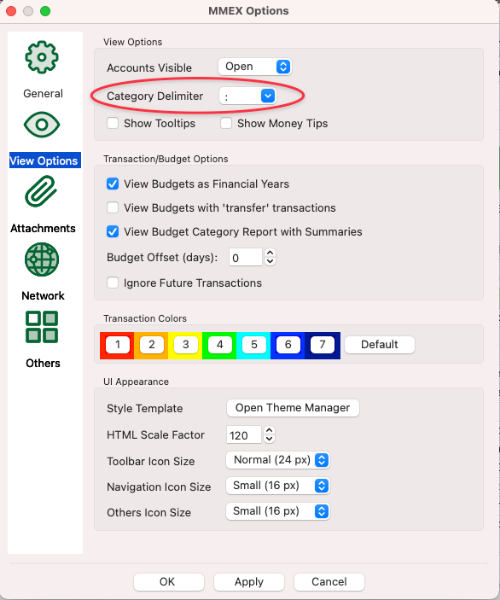Switch to the View Options label tab
The width and height of the screenshot is (500, 600).
[x=44, y=161]
